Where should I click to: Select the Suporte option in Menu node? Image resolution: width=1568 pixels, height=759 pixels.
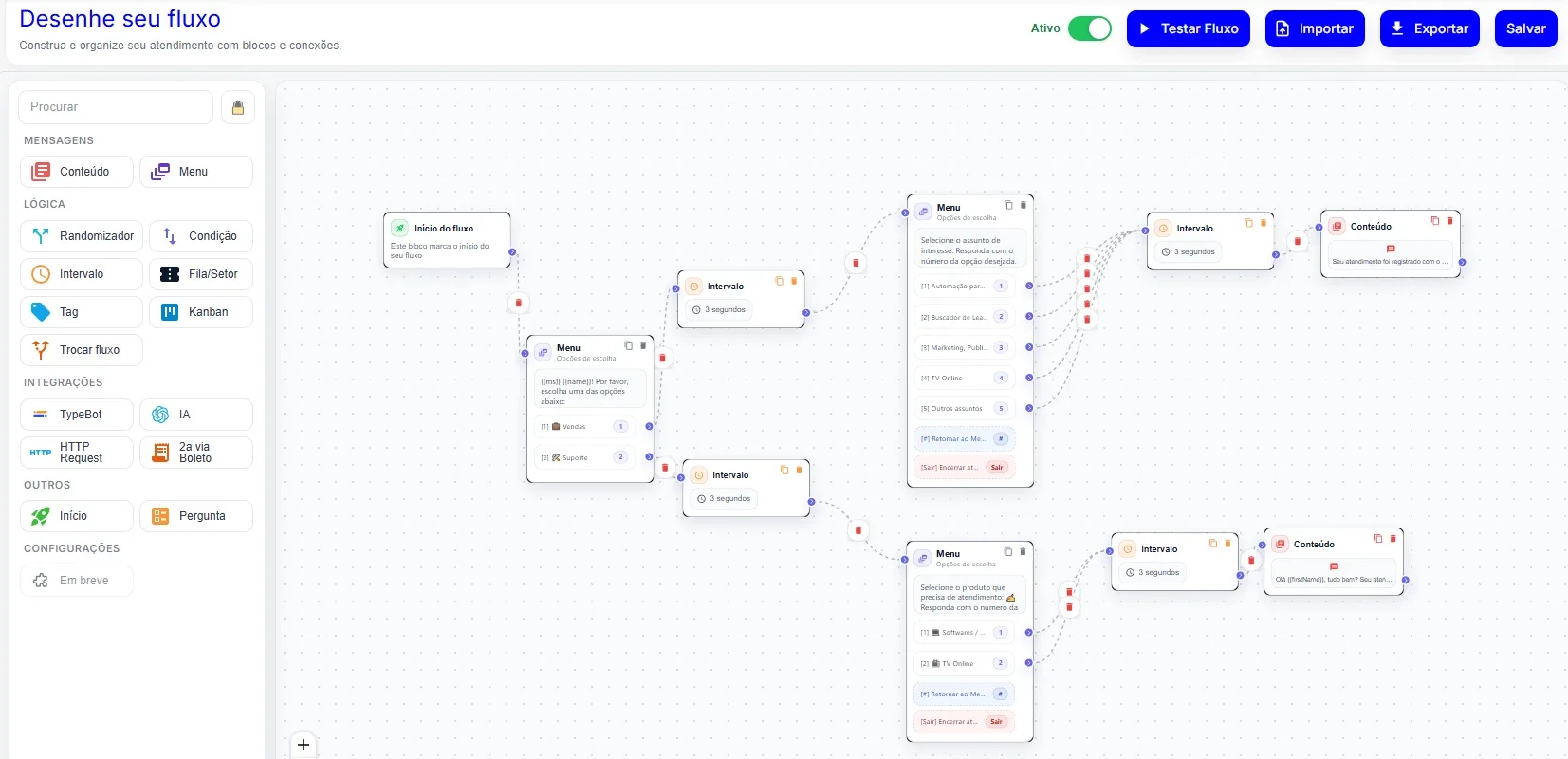[x=585, y=457]
